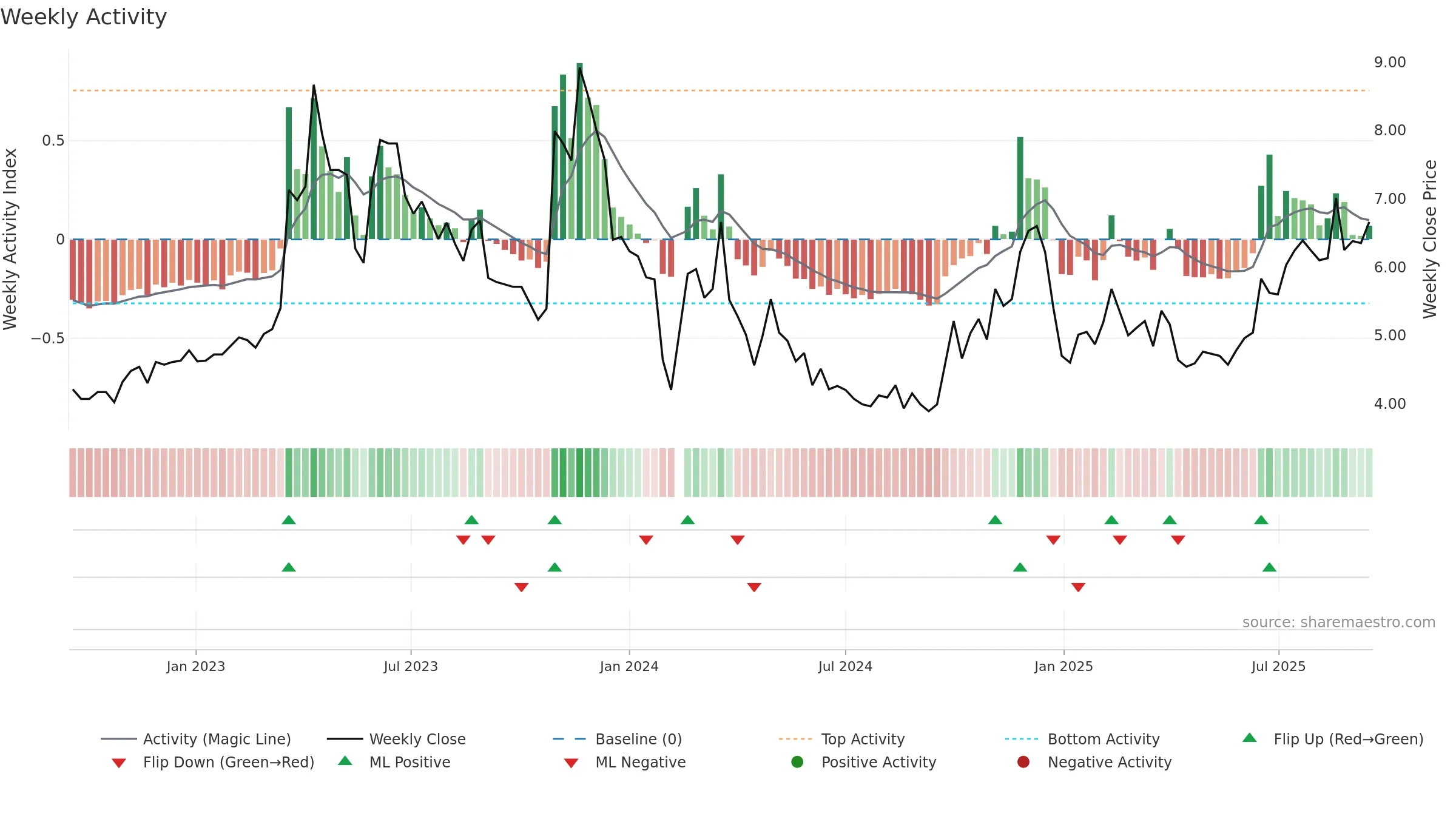Click the Flip Down marker in January 2024
The width and height of the screenshot is (1456, 819).
(x=646, y=540)
